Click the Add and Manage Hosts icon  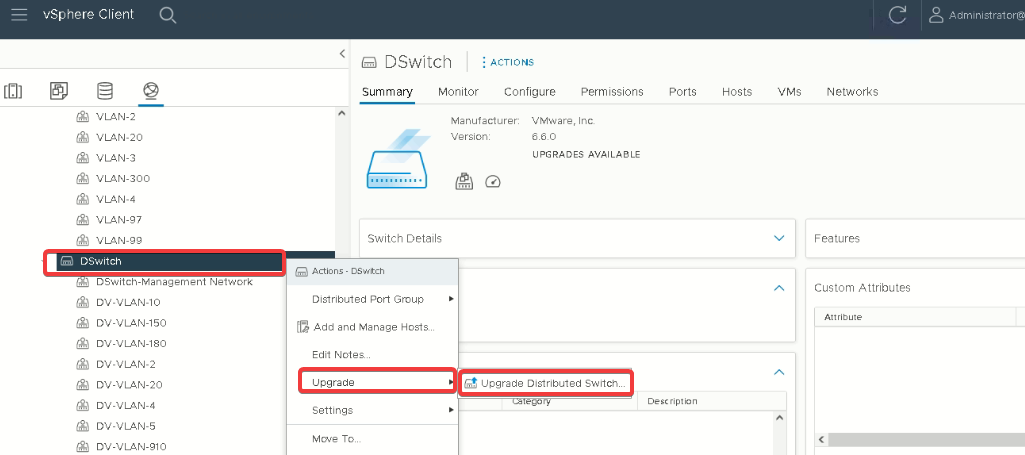(303, 327)
